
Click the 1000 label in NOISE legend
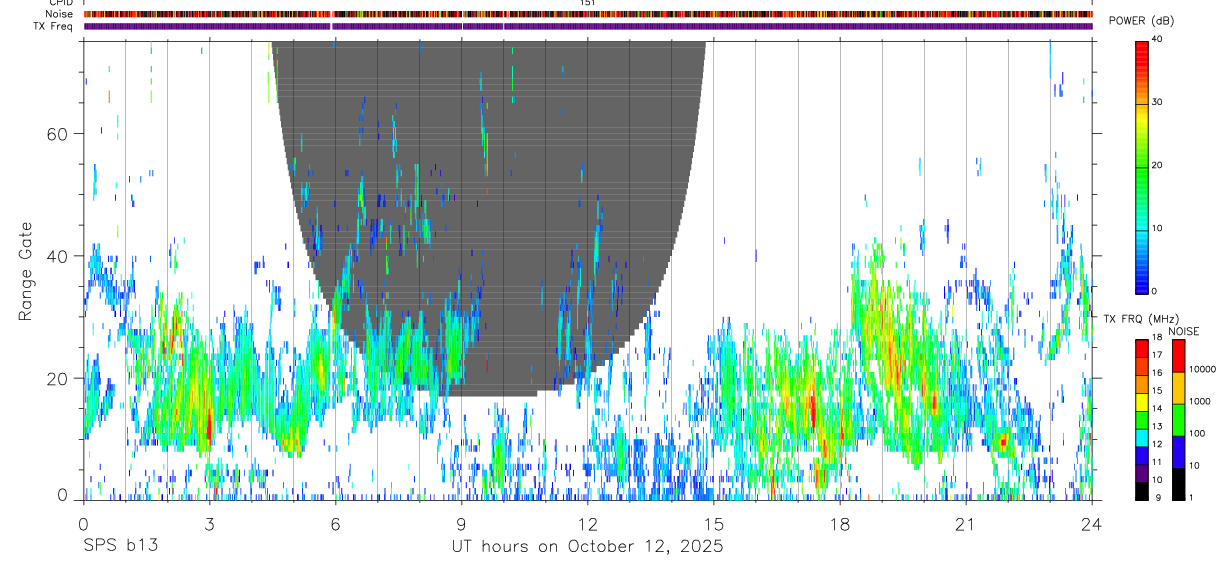(1200, 401)
